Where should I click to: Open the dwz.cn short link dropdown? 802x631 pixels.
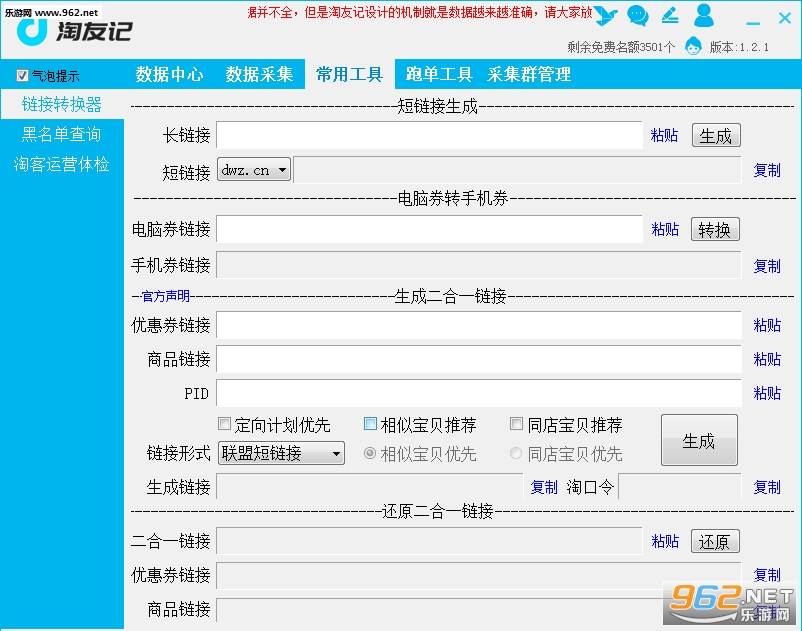point(254,170)
